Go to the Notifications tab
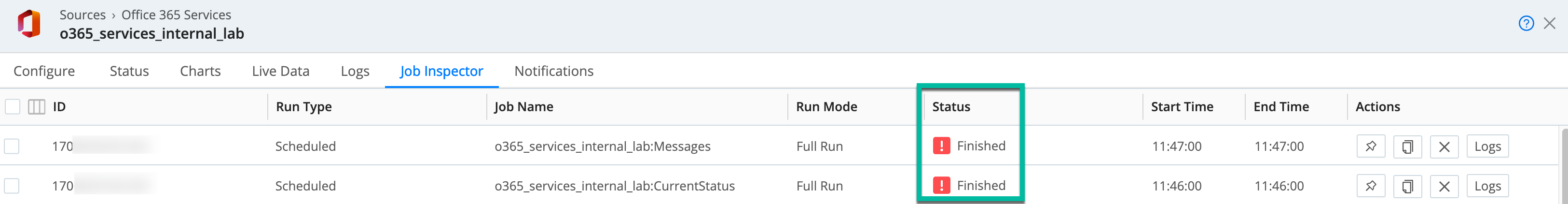 (x=553, y=72)
